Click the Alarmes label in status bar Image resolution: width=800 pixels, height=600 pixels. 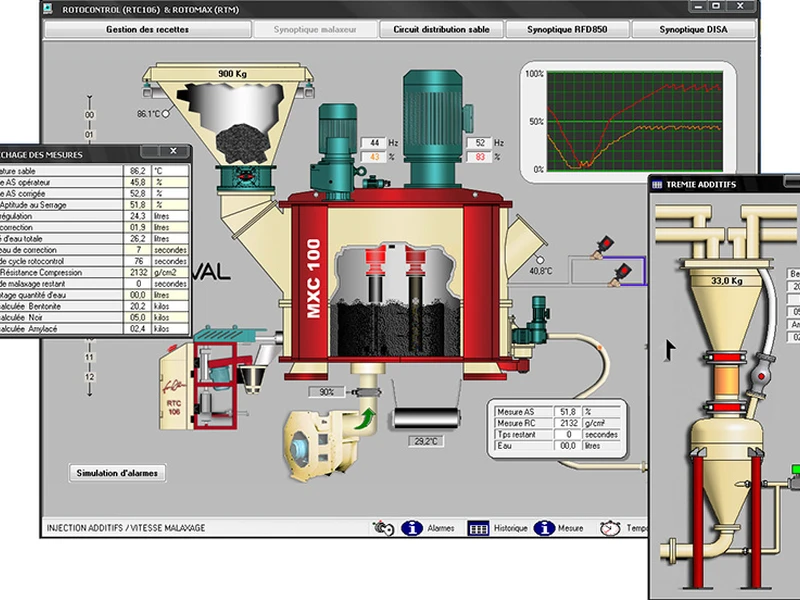tap(441, 528)
